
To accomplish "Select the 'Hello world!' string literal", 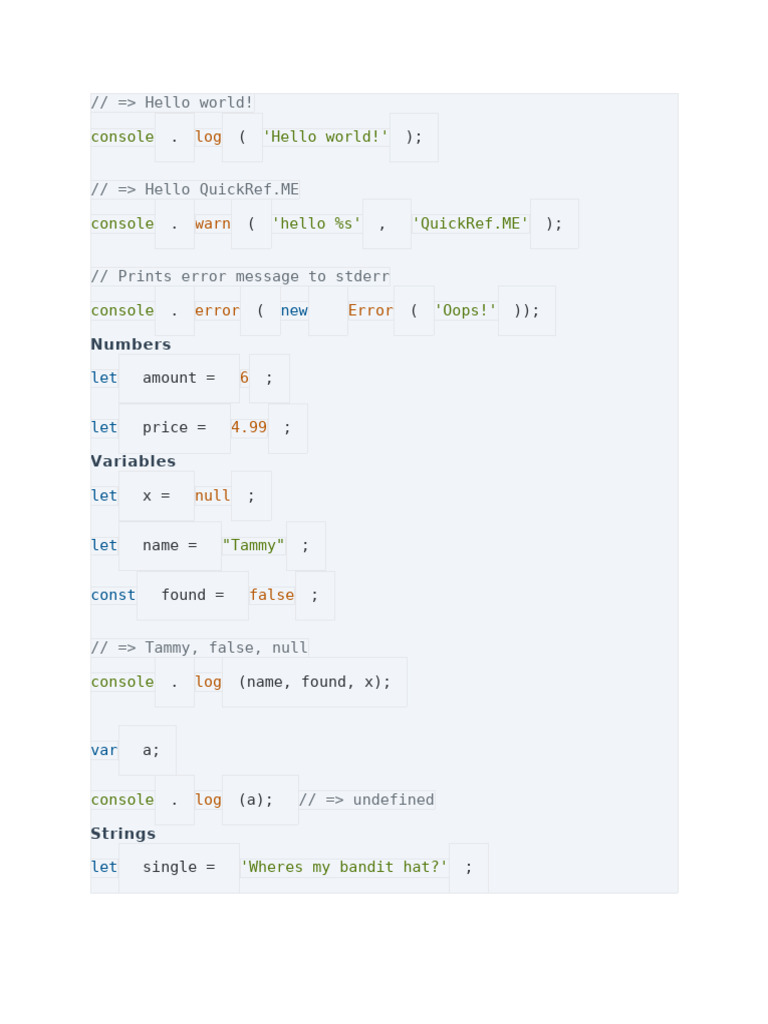I will (326, 137).
